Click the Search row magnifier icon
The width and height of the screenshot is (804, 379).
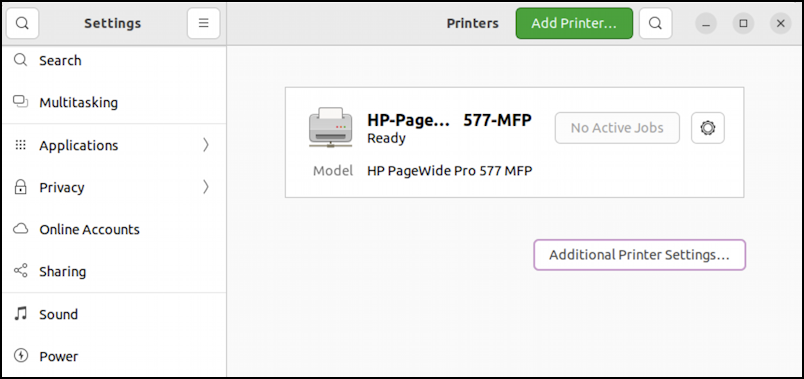[x=21, y=60]
